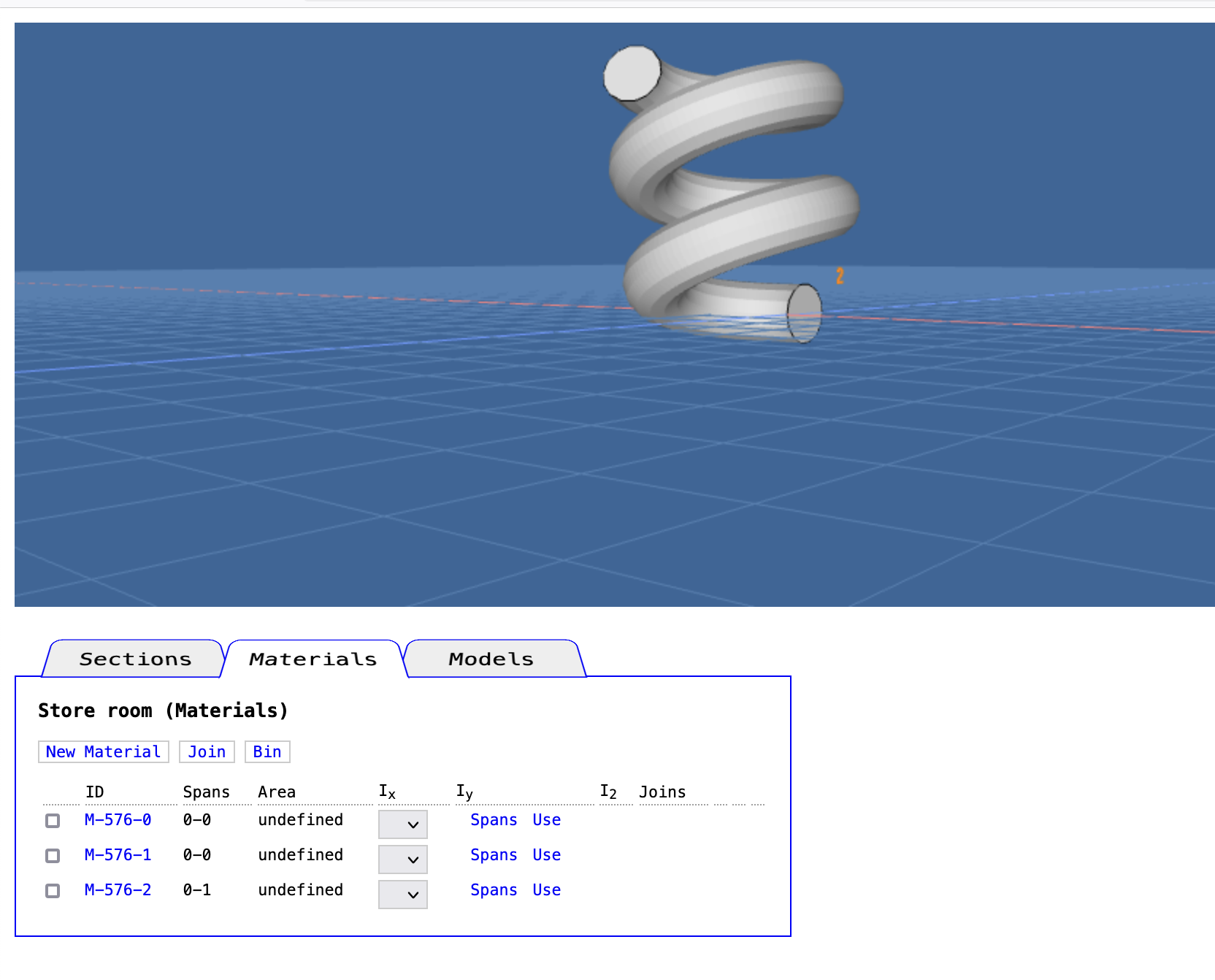Open the M-576-2 material link
The image size is (1215, 980).
tap(118, 890)
